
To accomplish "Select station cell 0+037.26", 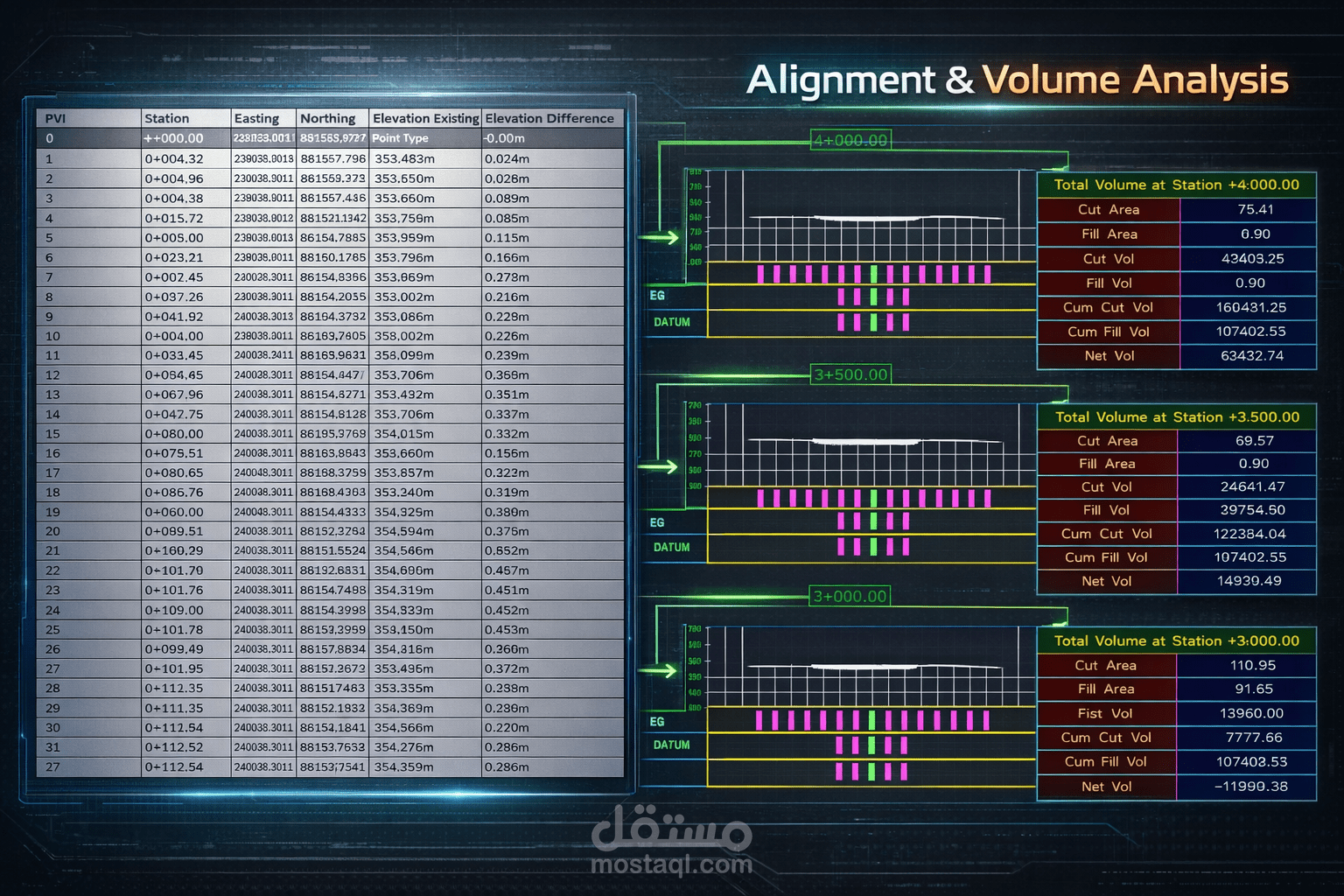I will pos(185,297).
